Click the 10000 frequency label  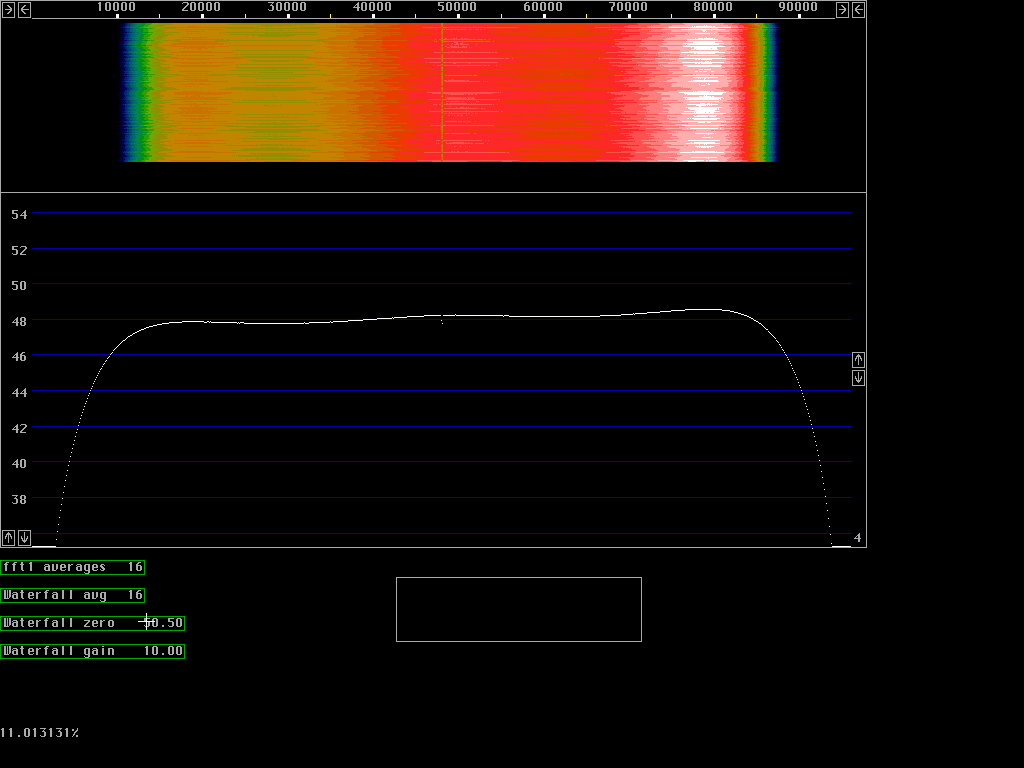pyautogui.click(x=116, y=7)
